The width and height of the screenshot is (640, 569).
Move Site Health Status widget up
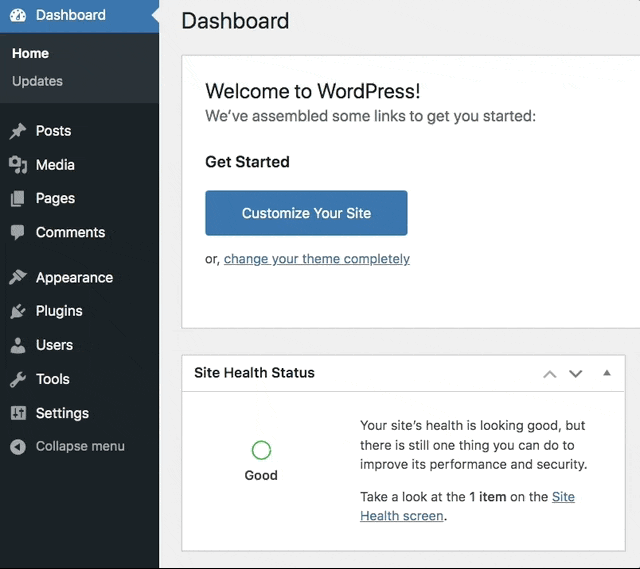coord(550,373)
